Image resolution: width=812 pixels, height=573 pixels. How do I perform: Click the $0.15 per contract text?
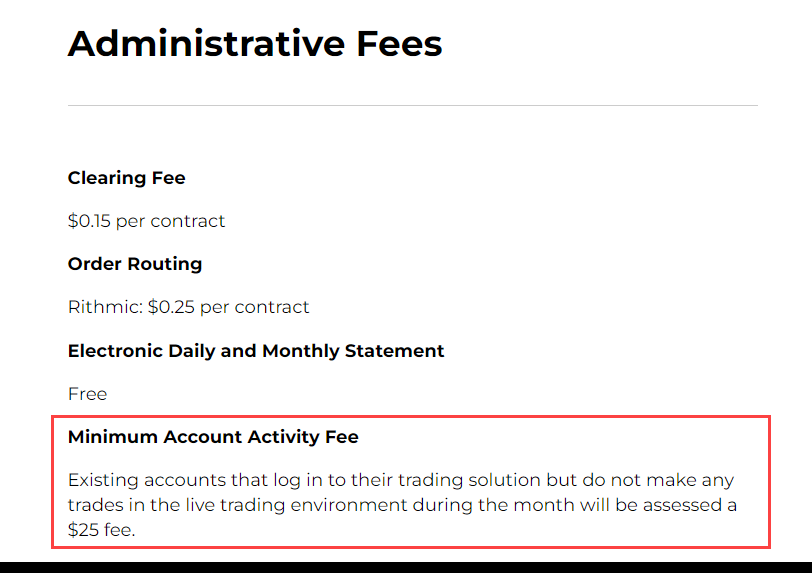(146, 221)
